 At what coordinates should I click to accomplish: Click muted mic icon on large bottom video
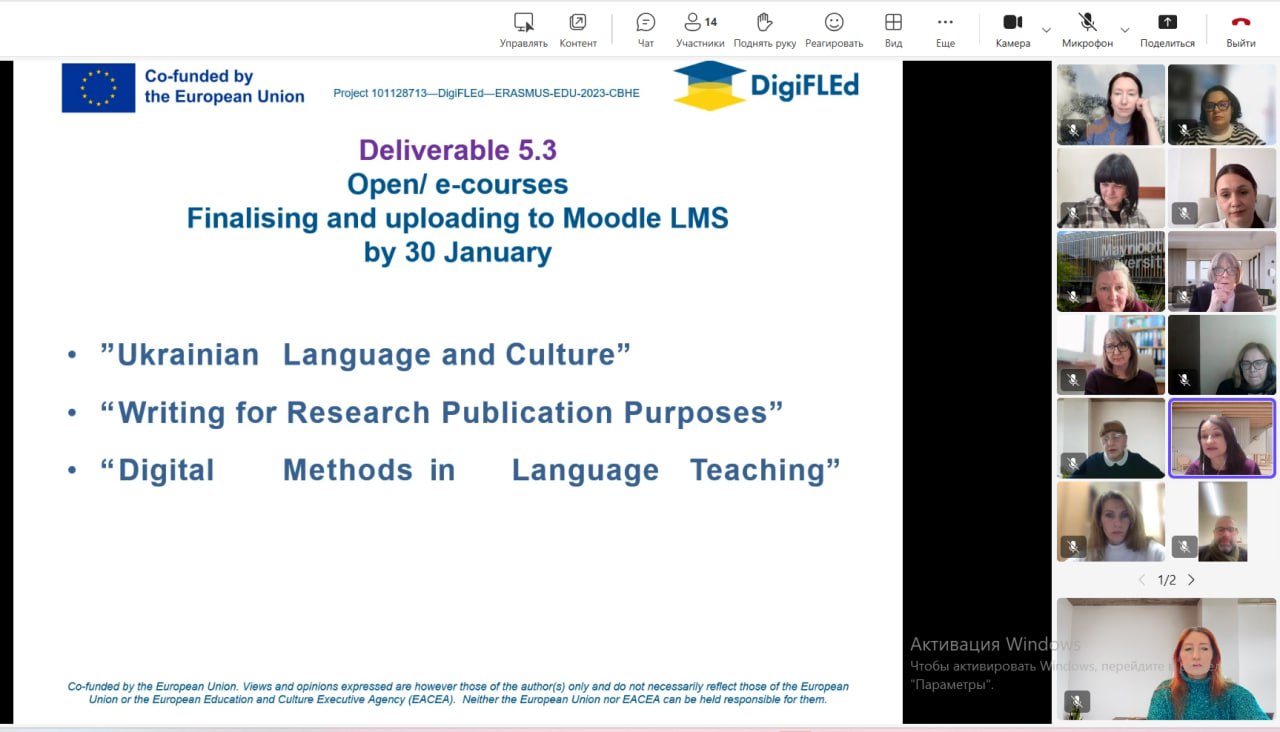point(1077,701)
